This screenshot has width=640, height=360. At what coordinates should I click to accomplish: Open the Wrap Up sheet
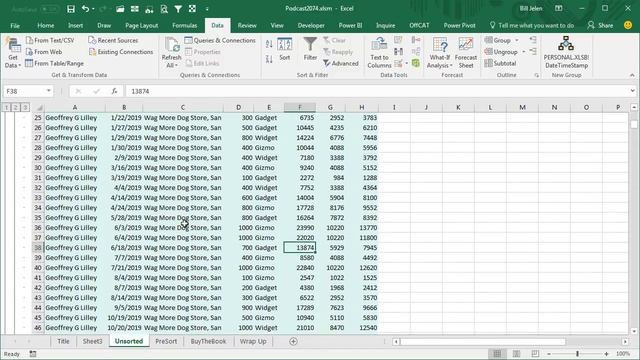[x=253, y=341]
